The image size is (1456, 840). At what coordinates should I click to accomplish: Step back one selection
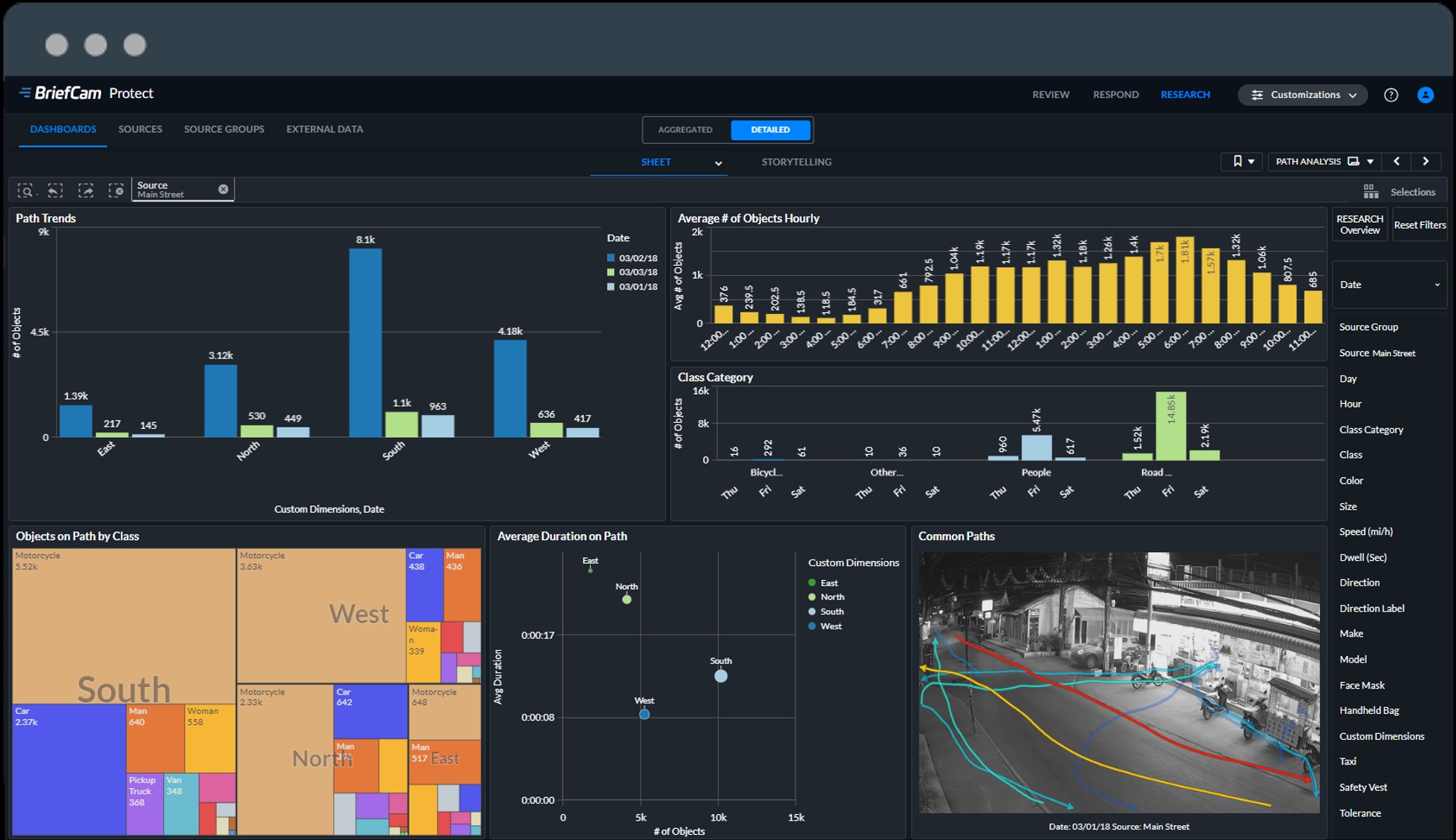click(x=56, y=191)
